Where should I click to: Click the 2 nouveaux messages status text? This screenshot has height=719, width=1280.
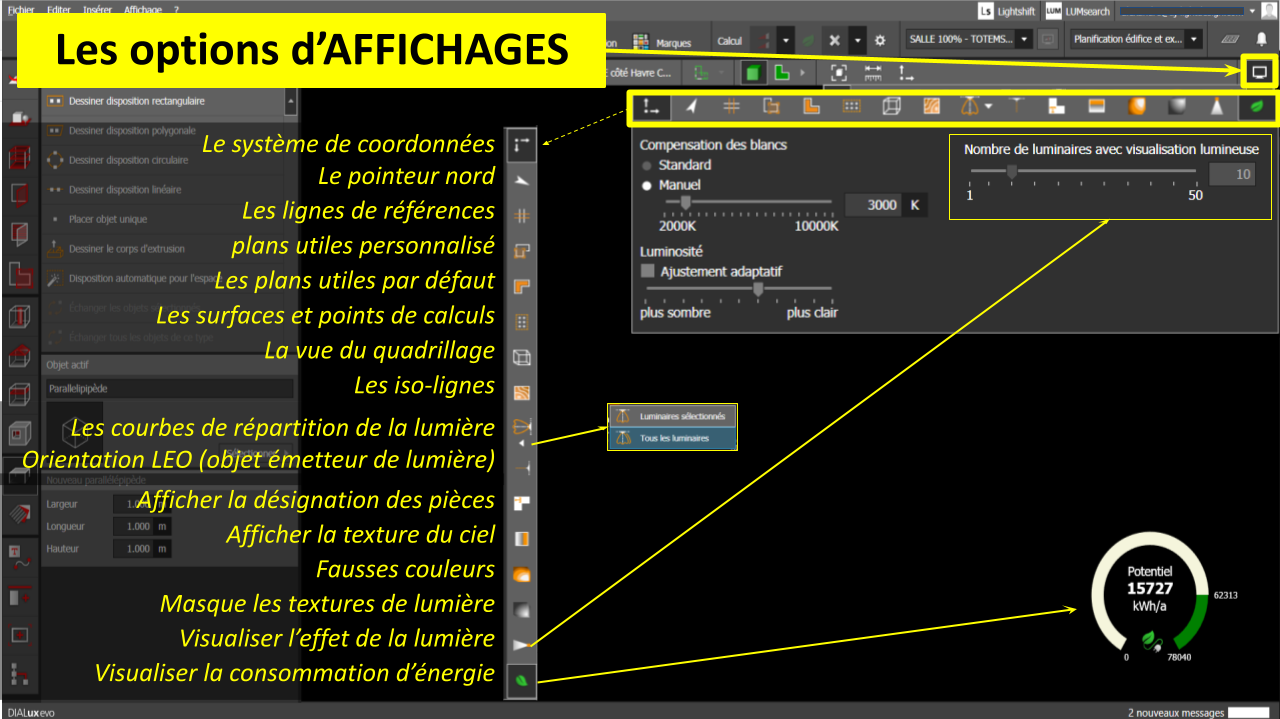click(1176, 712)
